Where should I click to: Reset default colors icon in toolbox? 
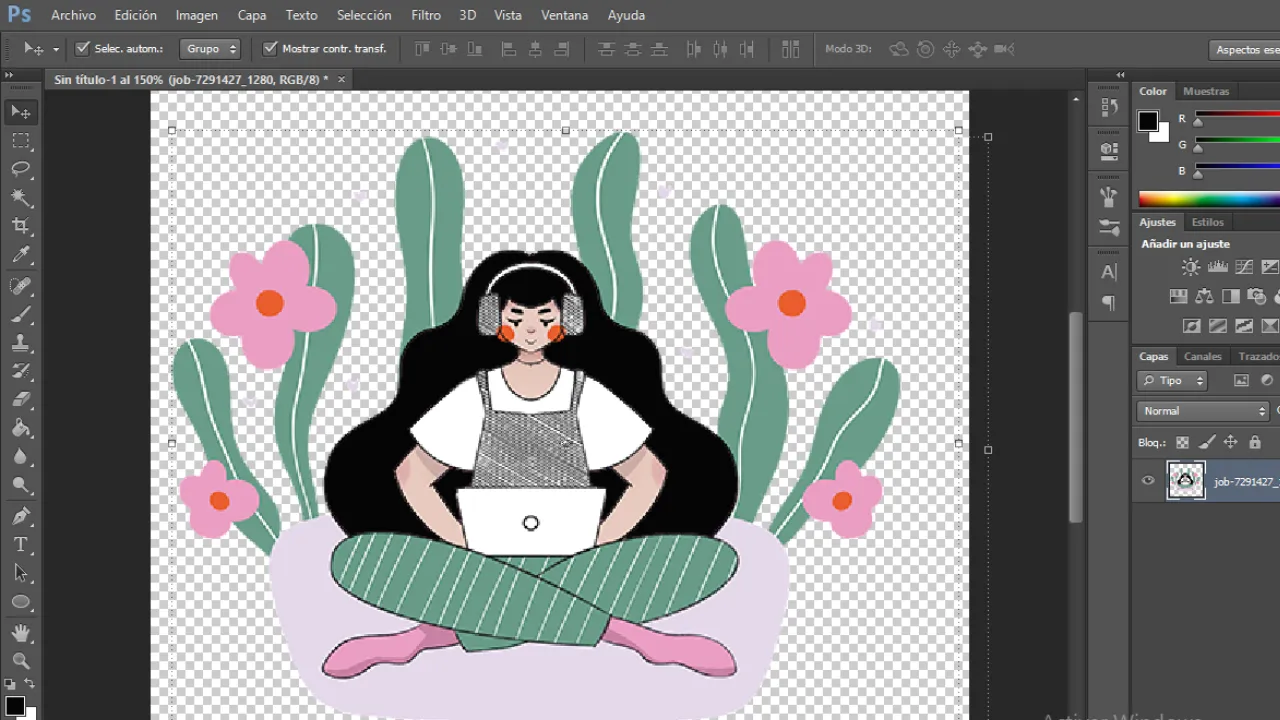10,684
